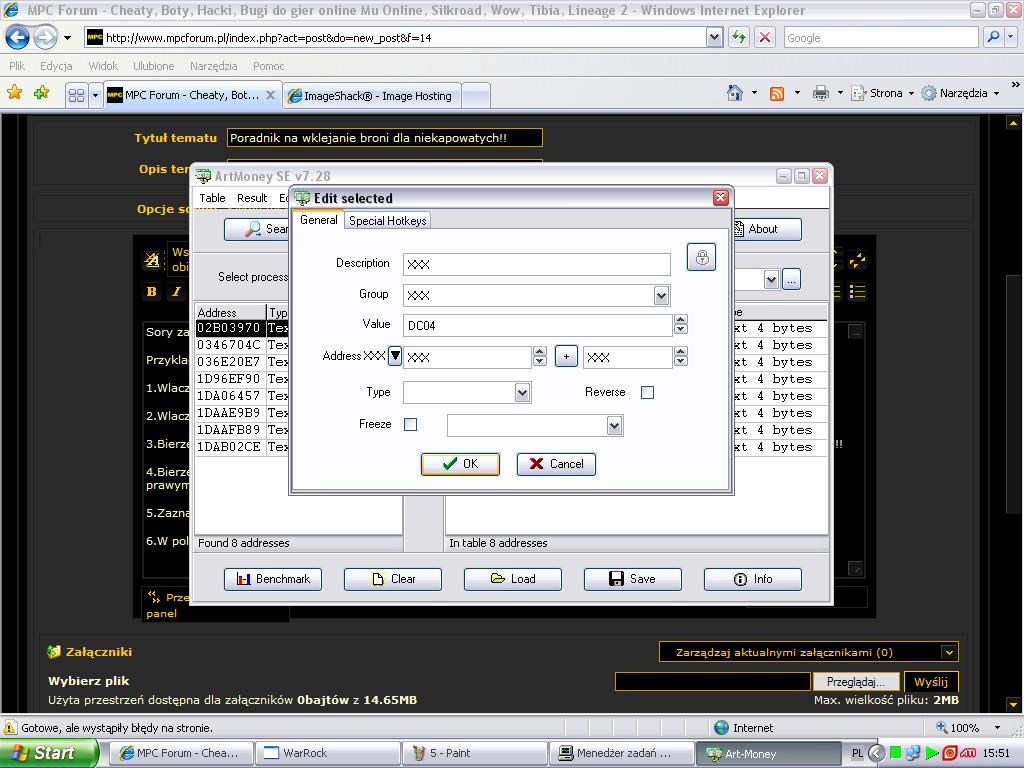Click the Save button in ArtMoney
This screenshot has width=1024, height=768.
[633, 579]
